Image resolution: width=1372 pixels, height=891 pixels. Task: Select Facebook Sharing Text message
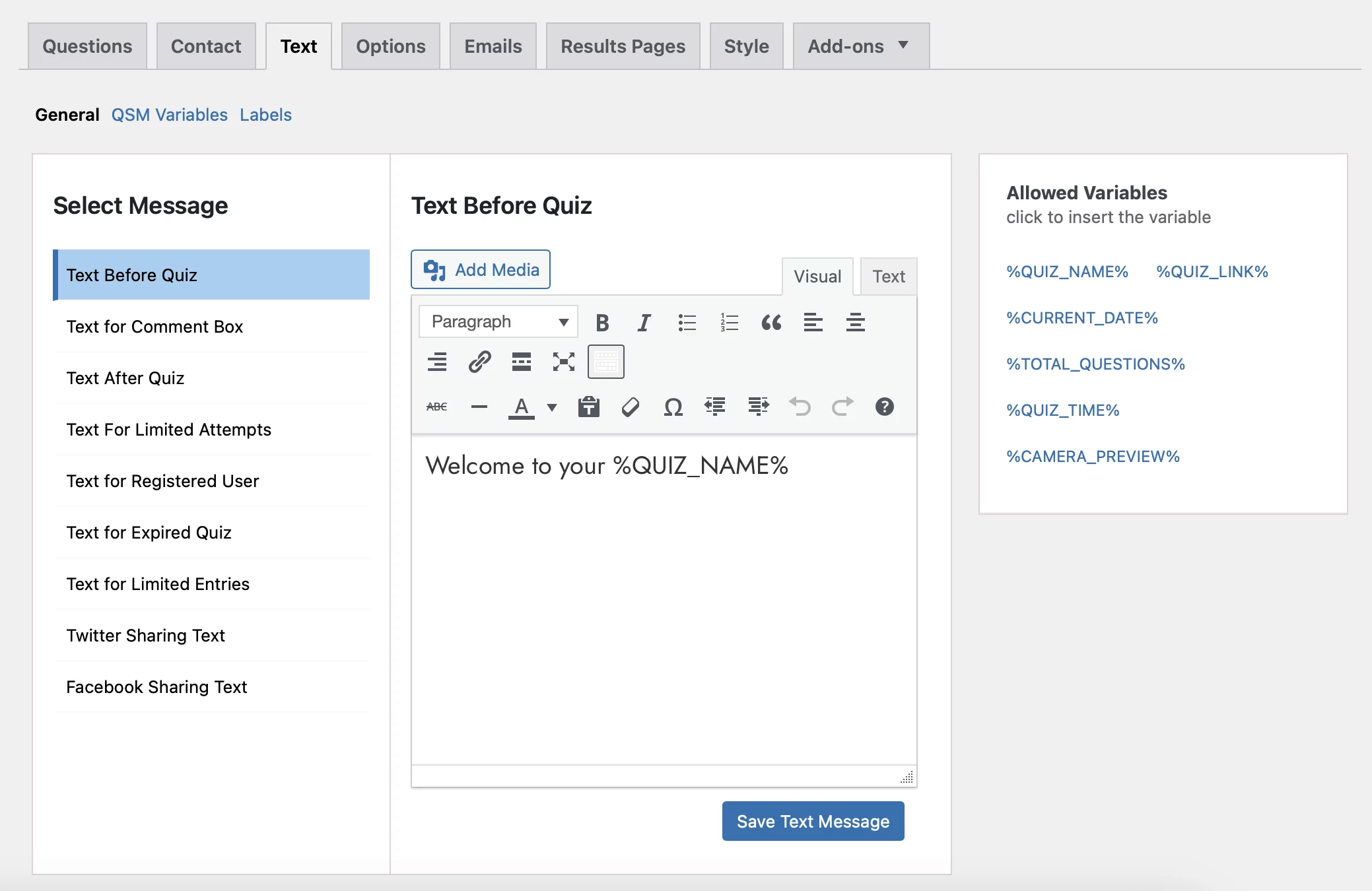(x=211, y=687)
